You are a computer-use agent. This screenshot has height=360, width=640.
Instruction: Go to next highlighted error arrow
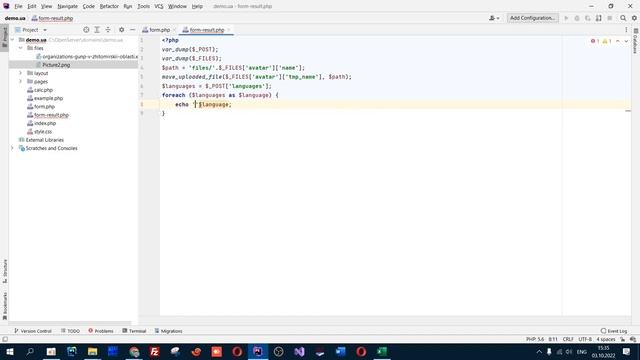point(626,41)
